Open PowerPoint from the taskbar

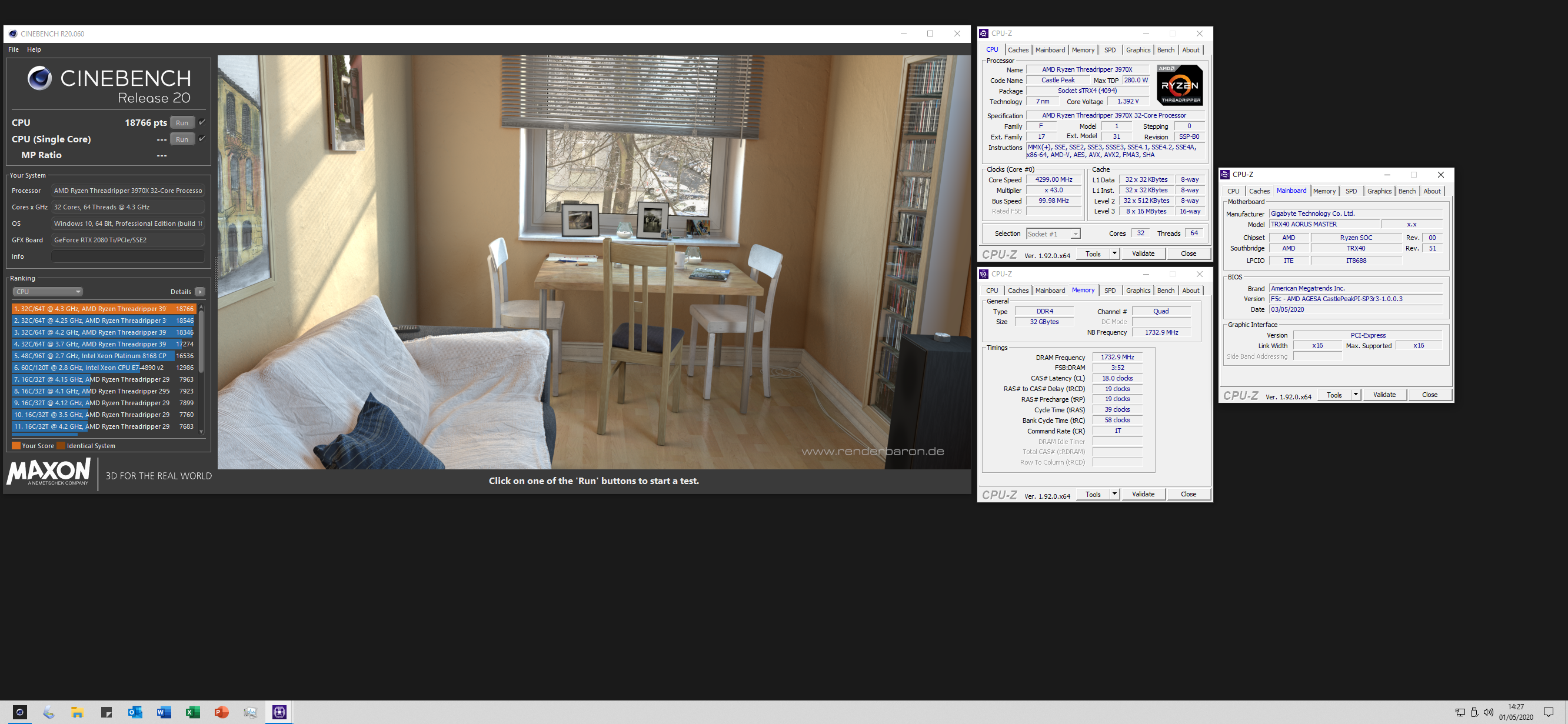[222, 712]
